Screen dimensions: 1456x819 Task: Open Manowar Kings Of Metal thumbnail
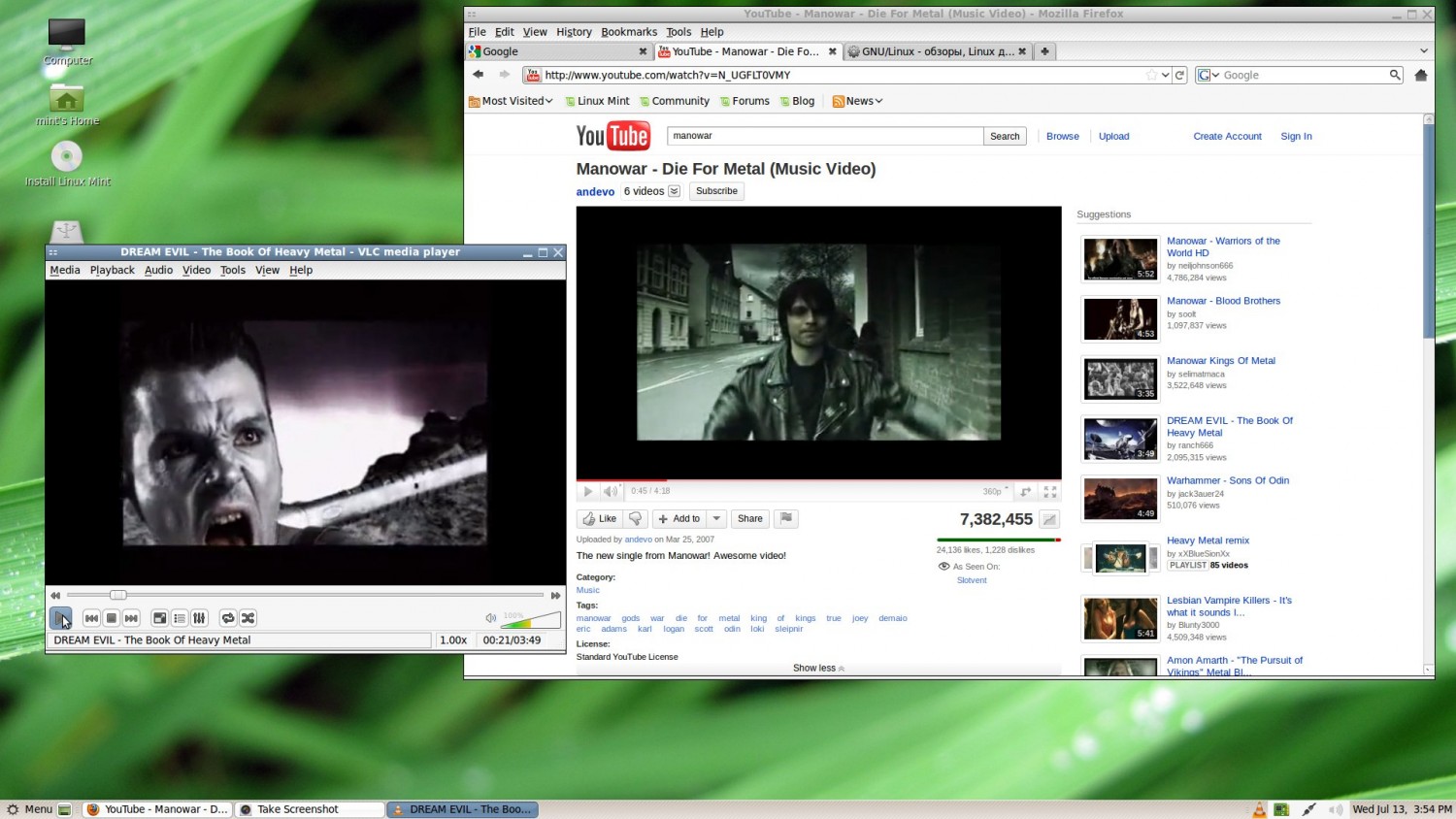point(1120,379)
